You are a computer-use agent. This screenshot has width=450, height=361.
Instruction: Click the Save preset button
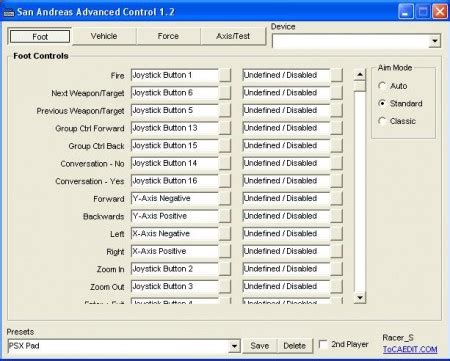260,346
